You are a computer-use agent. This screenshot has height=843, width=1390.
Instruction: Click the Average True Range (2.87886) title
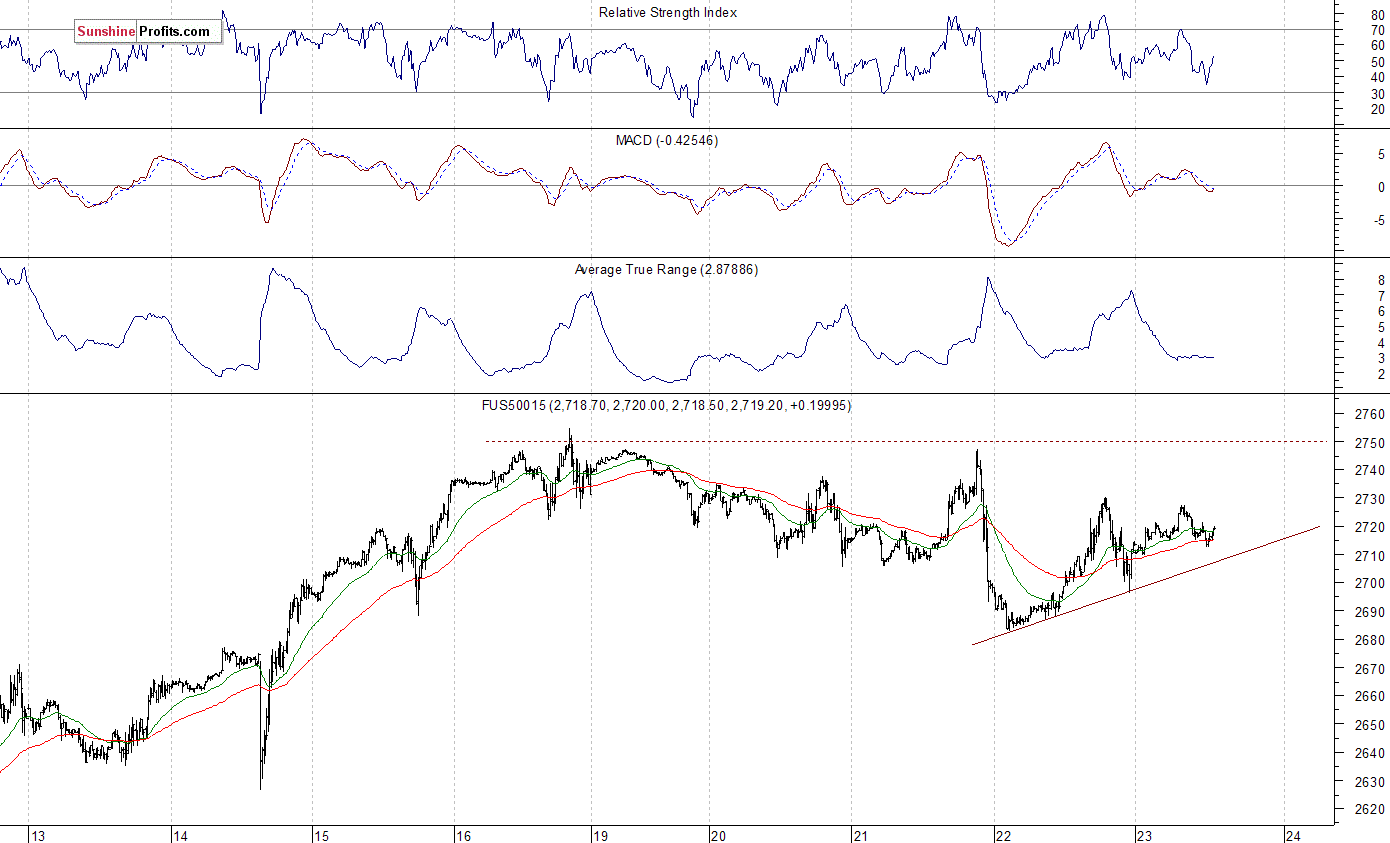pos(666,270)
